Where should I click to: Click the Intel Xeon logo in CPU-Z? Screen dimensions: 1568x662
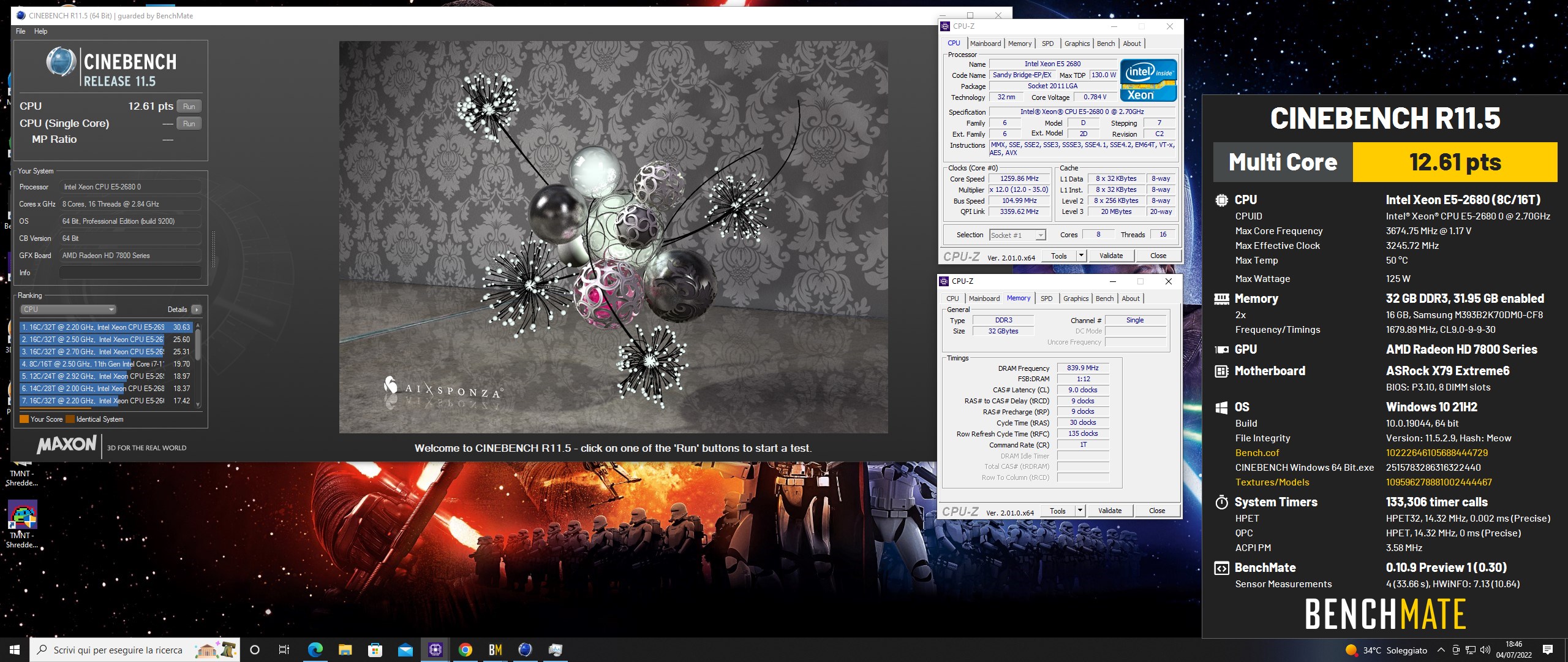tap(1148, 80)
